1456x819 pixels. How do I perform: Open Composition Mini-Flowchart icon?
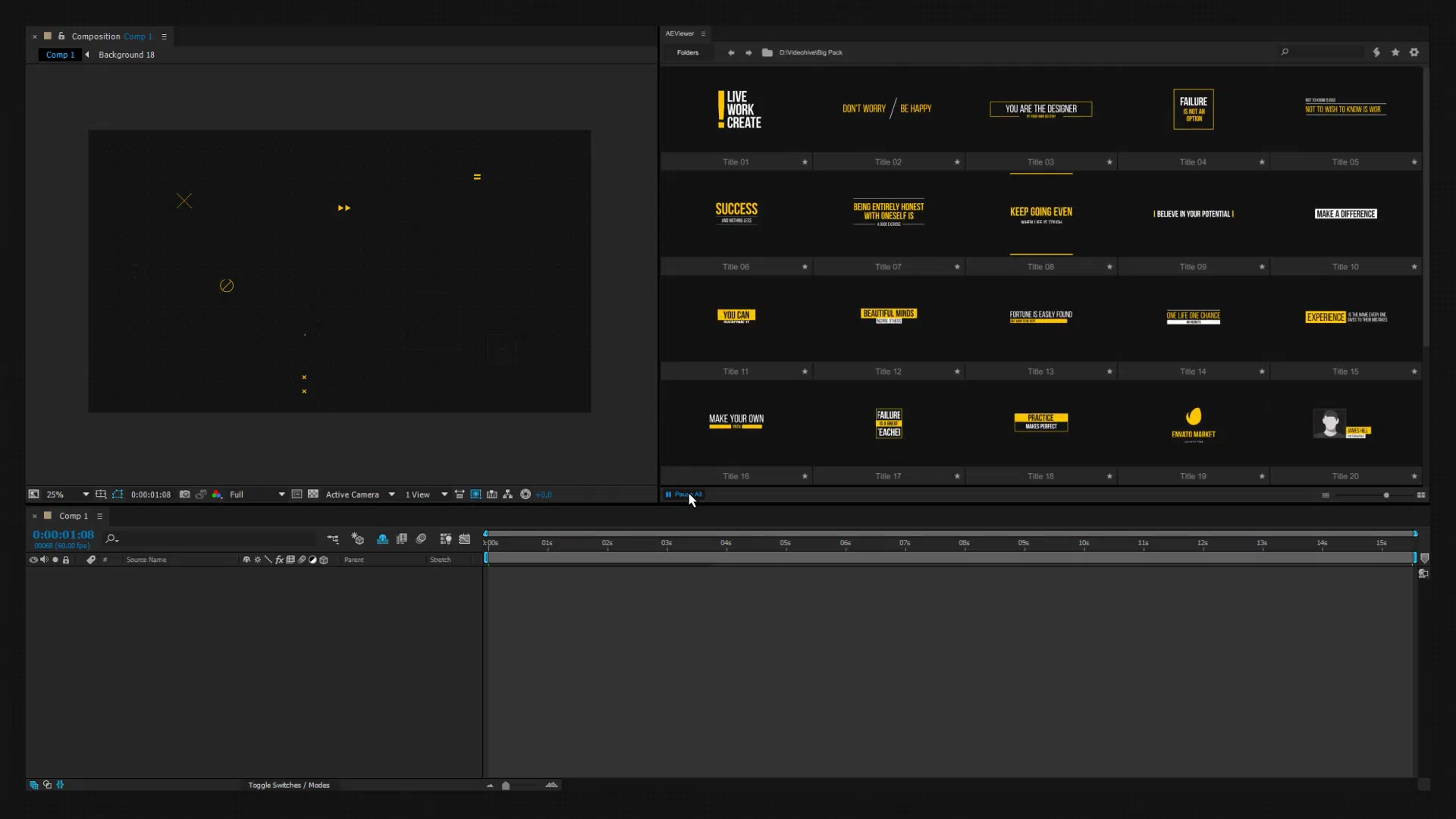tap(333, 539)
